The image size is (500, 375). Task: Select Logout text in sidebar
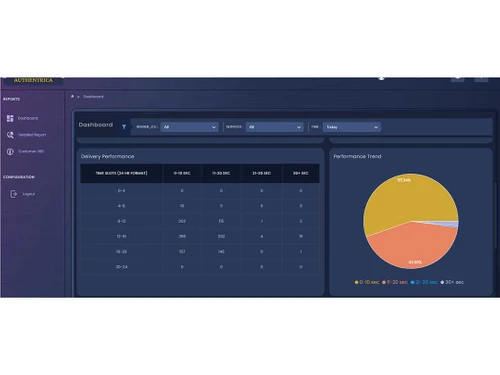29,194
